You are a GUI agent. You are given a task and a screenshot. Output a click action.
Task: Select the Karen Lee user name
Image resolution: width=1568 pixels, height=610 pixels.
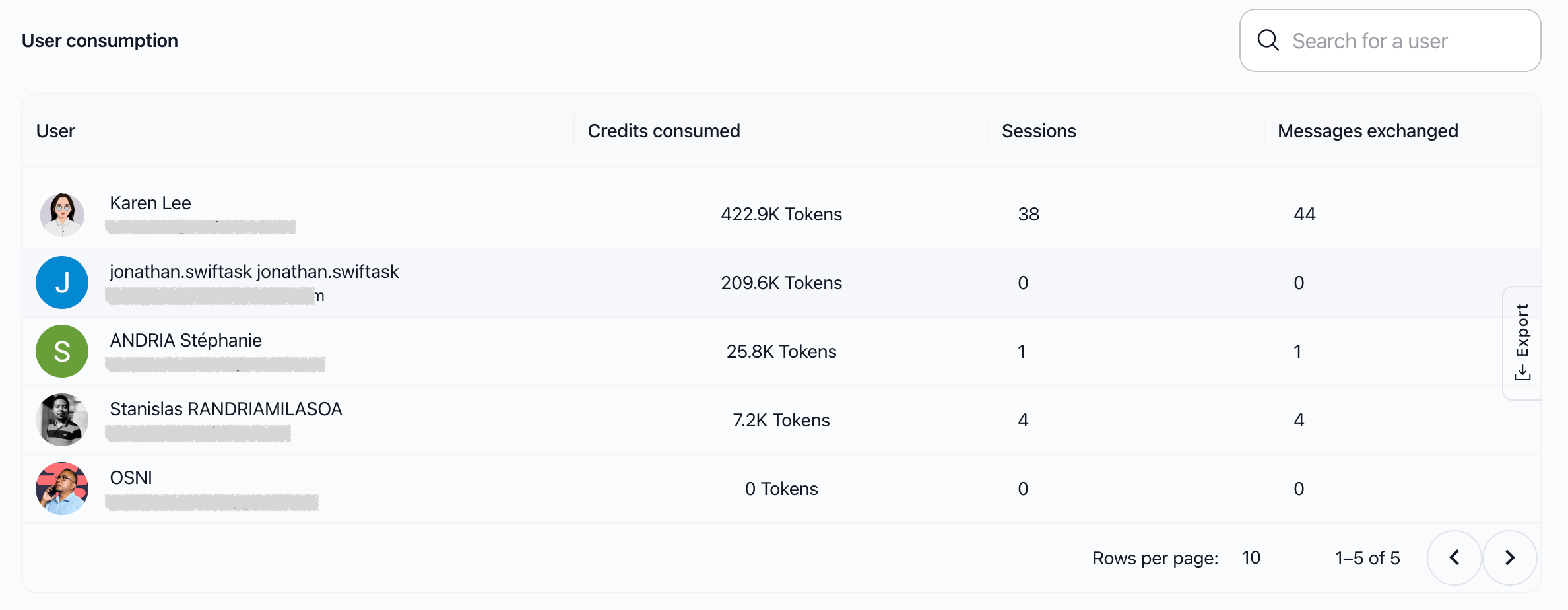click(x=150, y=203)
